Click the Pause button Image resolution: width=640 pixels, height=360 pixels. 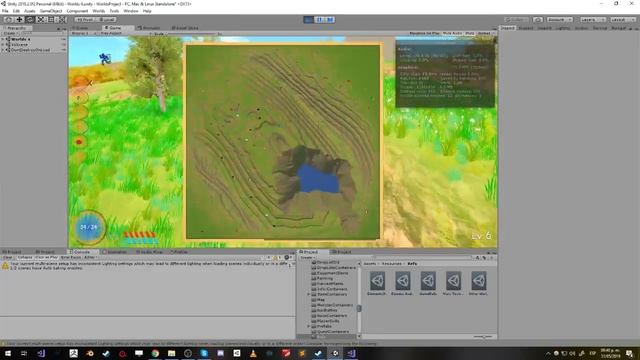pos(319,20)
